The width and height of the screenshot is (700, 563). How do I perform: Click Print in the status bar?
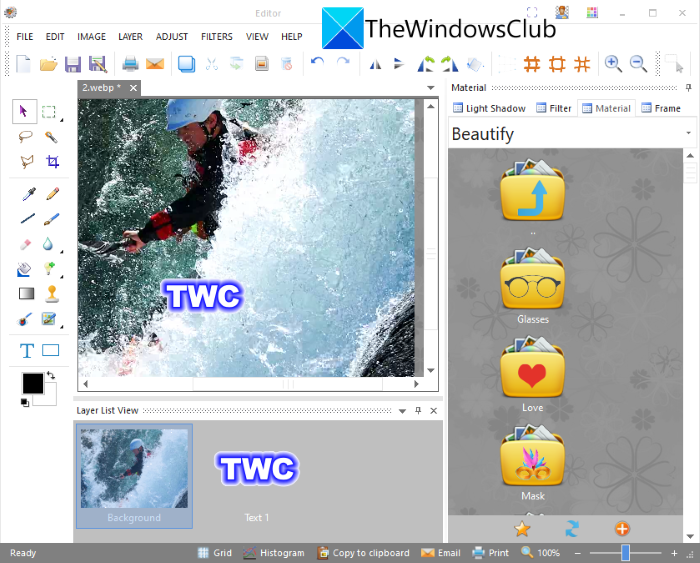tap(491, 553)
